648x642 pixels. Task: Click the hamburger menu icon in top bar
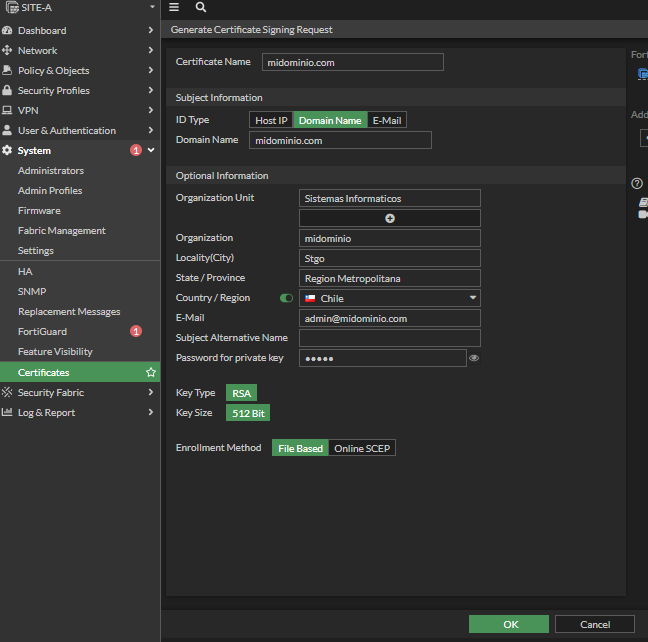pos(174,7)
